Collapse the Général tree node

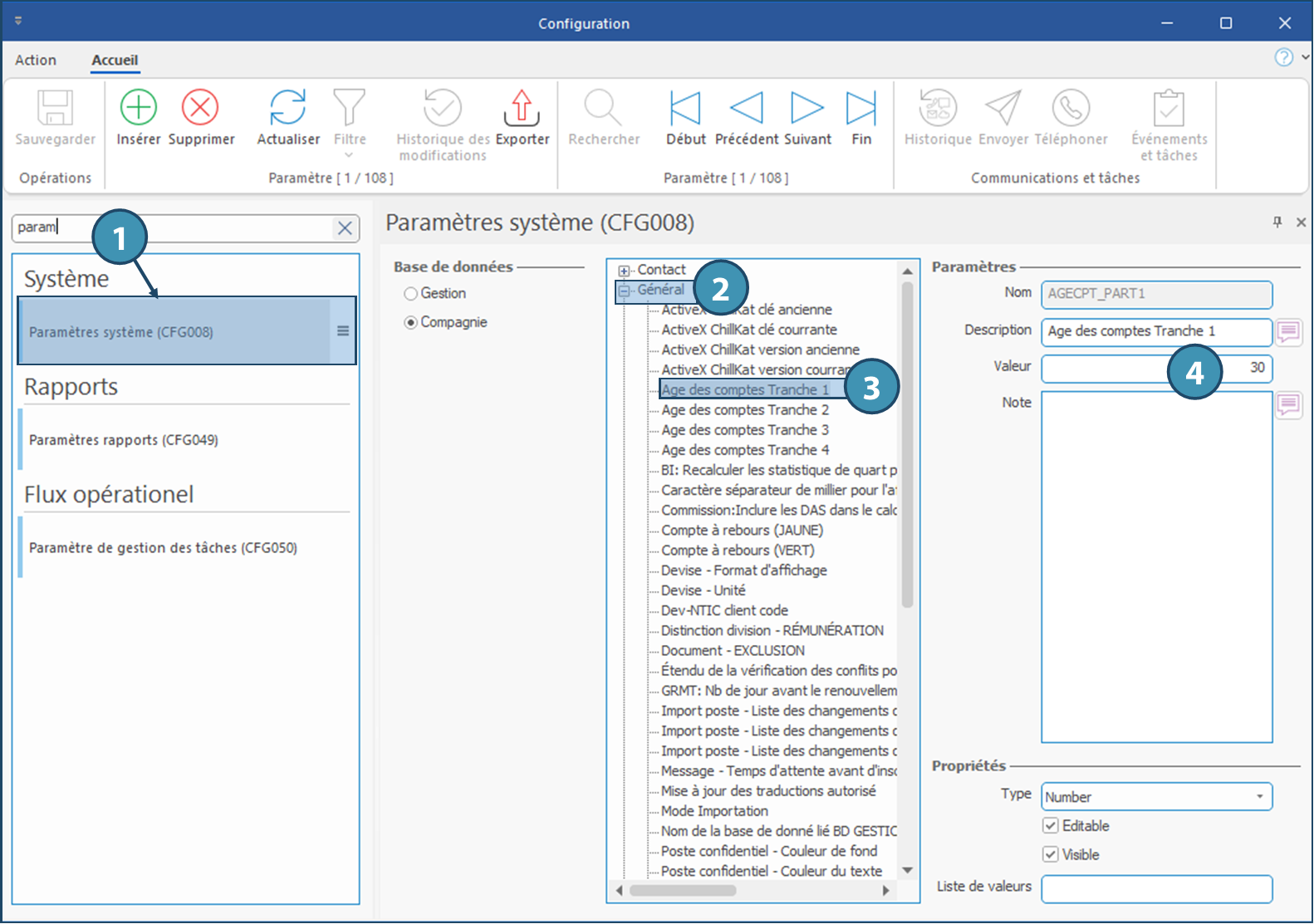click(624, 291)
